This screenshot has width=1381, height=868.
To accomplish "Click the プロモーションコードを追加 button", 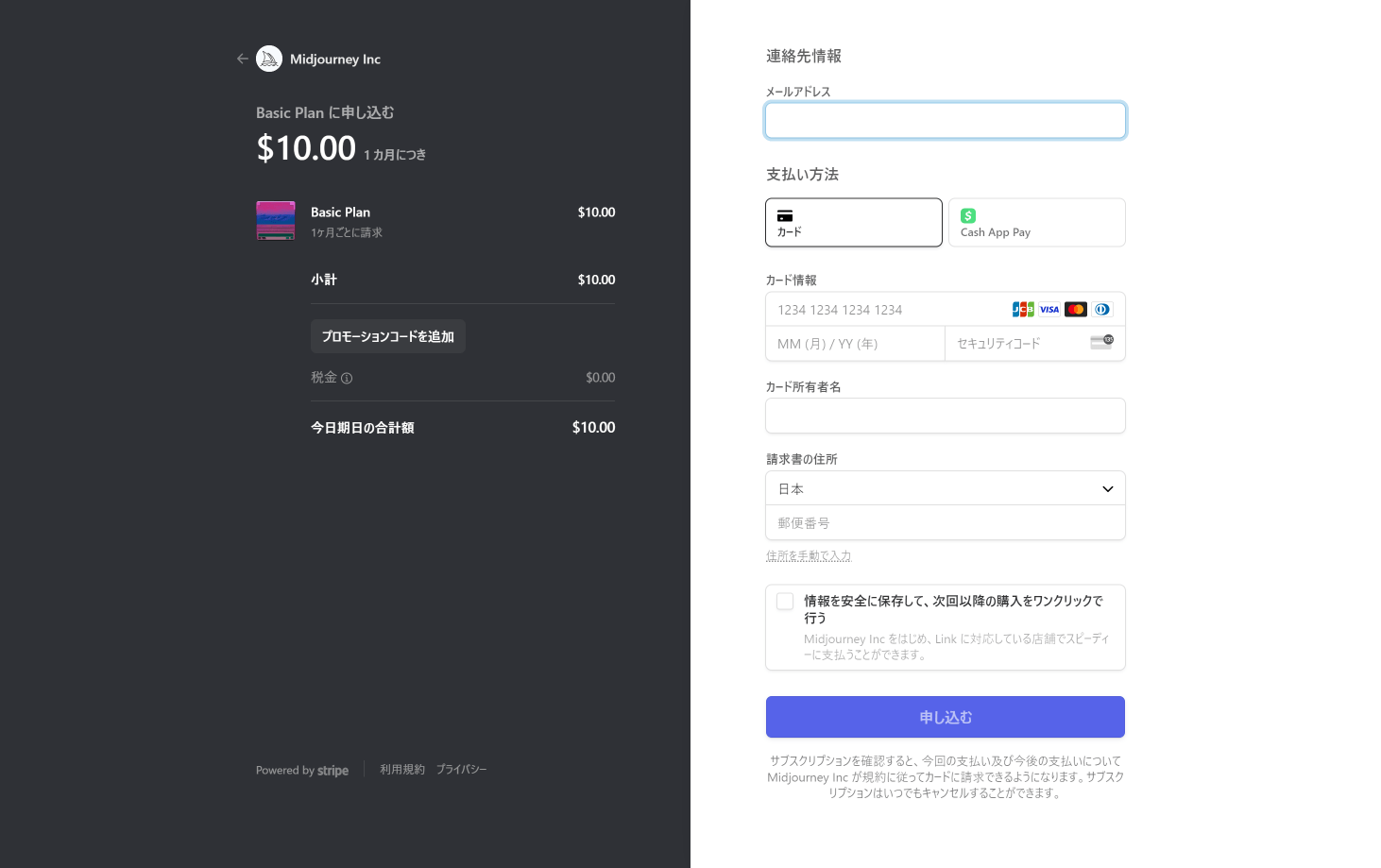I will [x=387, y=336].
